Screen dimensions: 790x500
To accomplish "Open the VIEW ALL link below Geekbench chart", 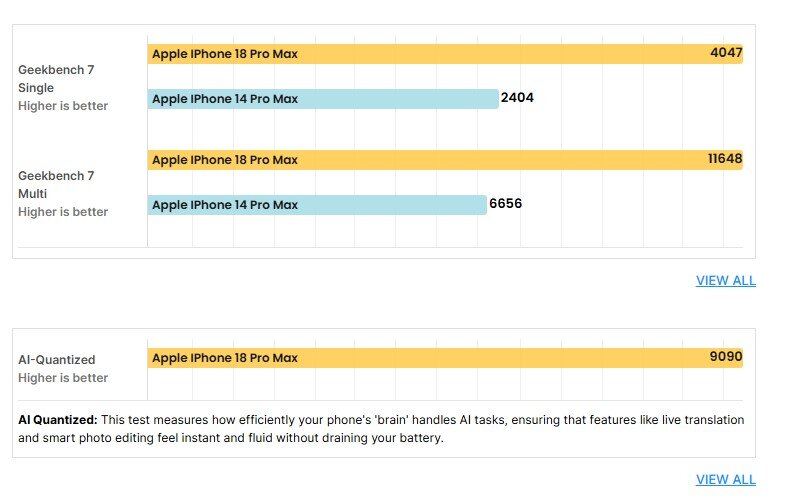I will pyautogui.click(x=726, y=281).
